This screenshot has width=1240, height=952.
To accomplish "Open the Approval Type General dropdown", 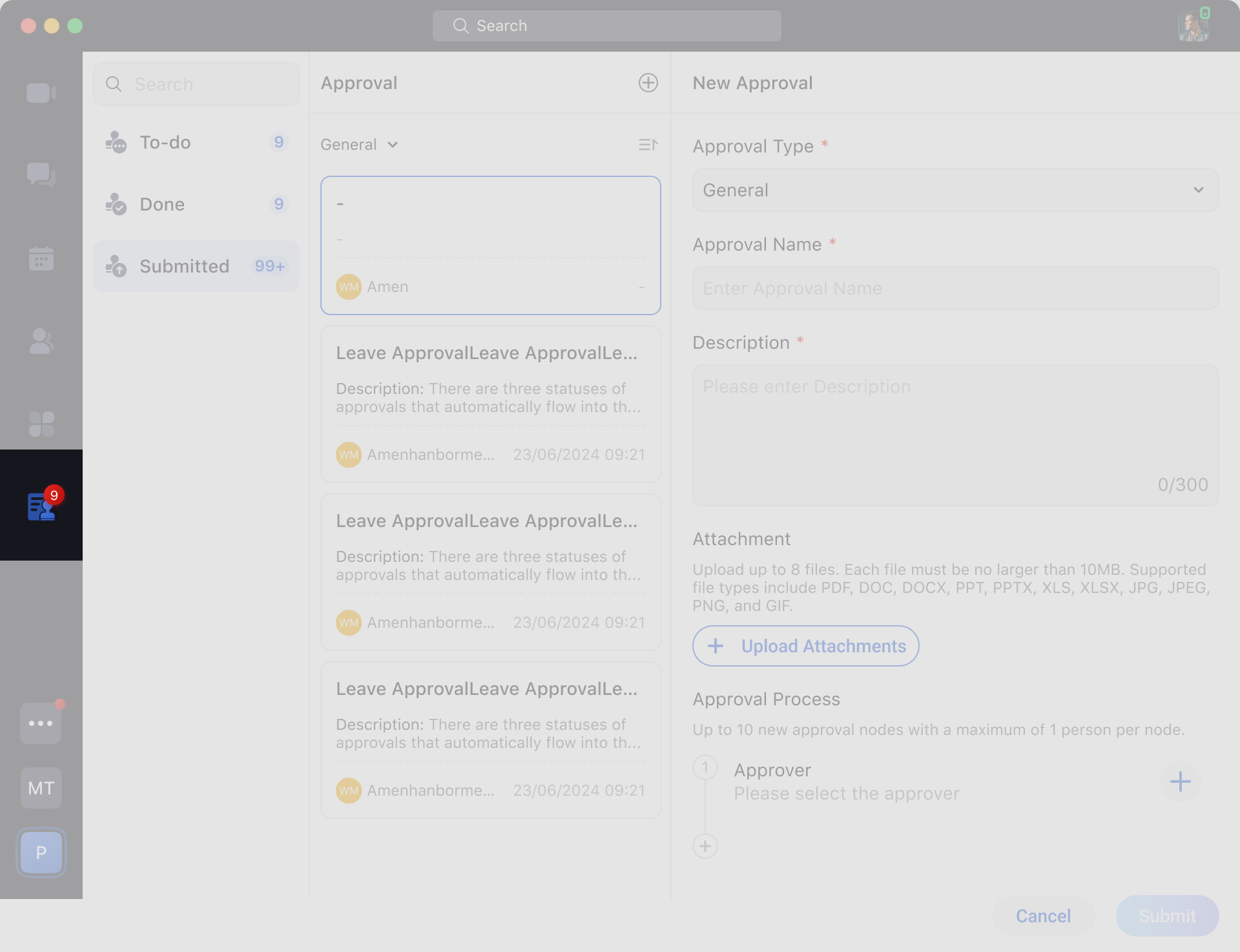I will 955,190.
